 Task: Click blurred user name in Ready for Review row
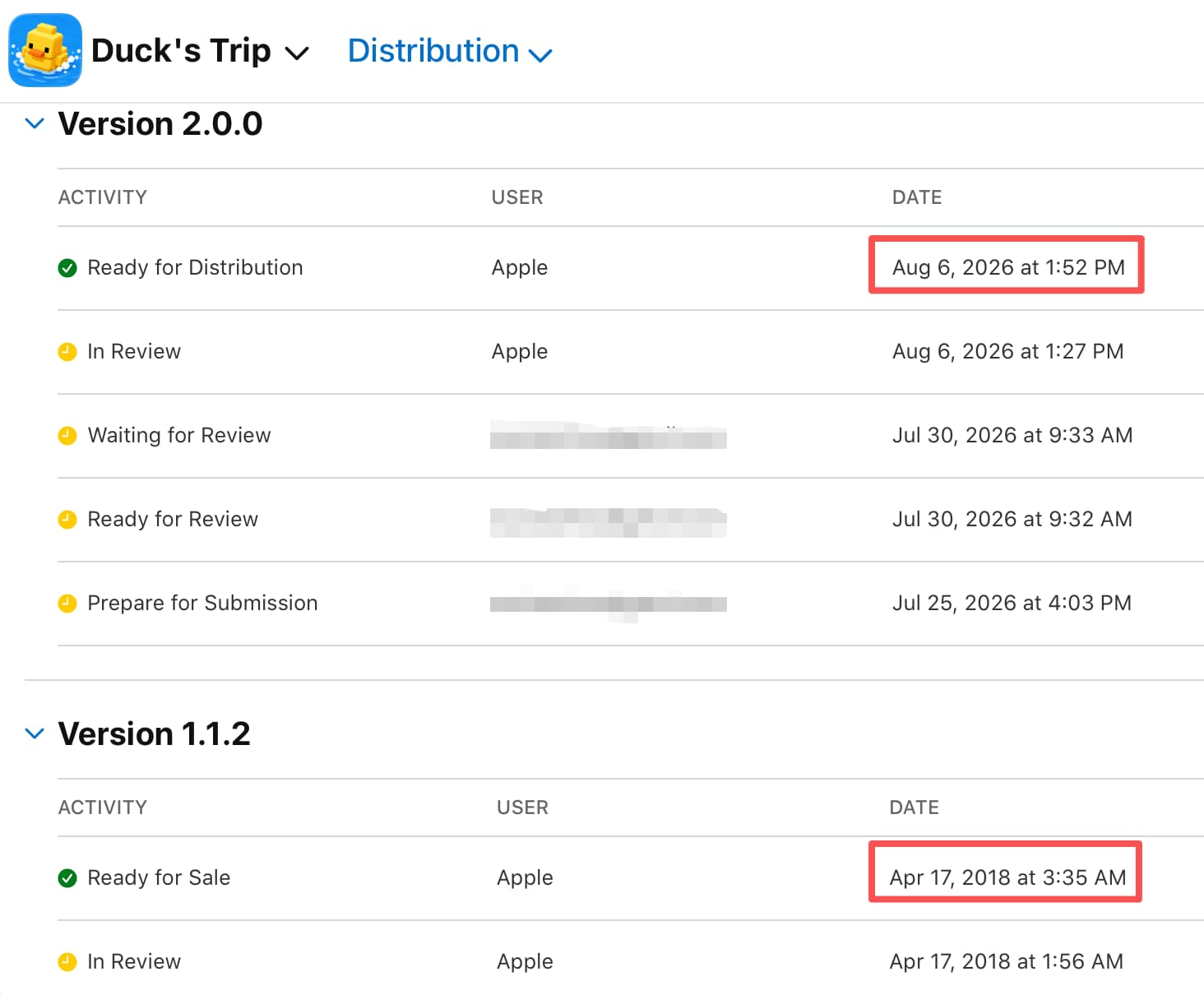609,521
